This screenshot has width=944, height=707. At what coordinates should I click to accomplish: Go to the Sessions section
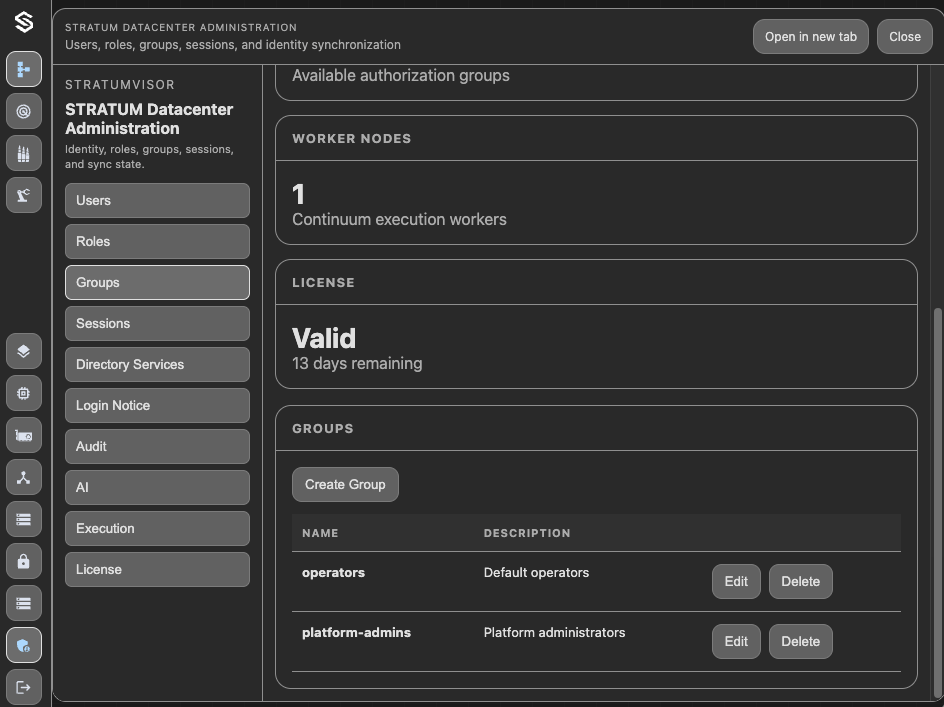coord(157,323)
